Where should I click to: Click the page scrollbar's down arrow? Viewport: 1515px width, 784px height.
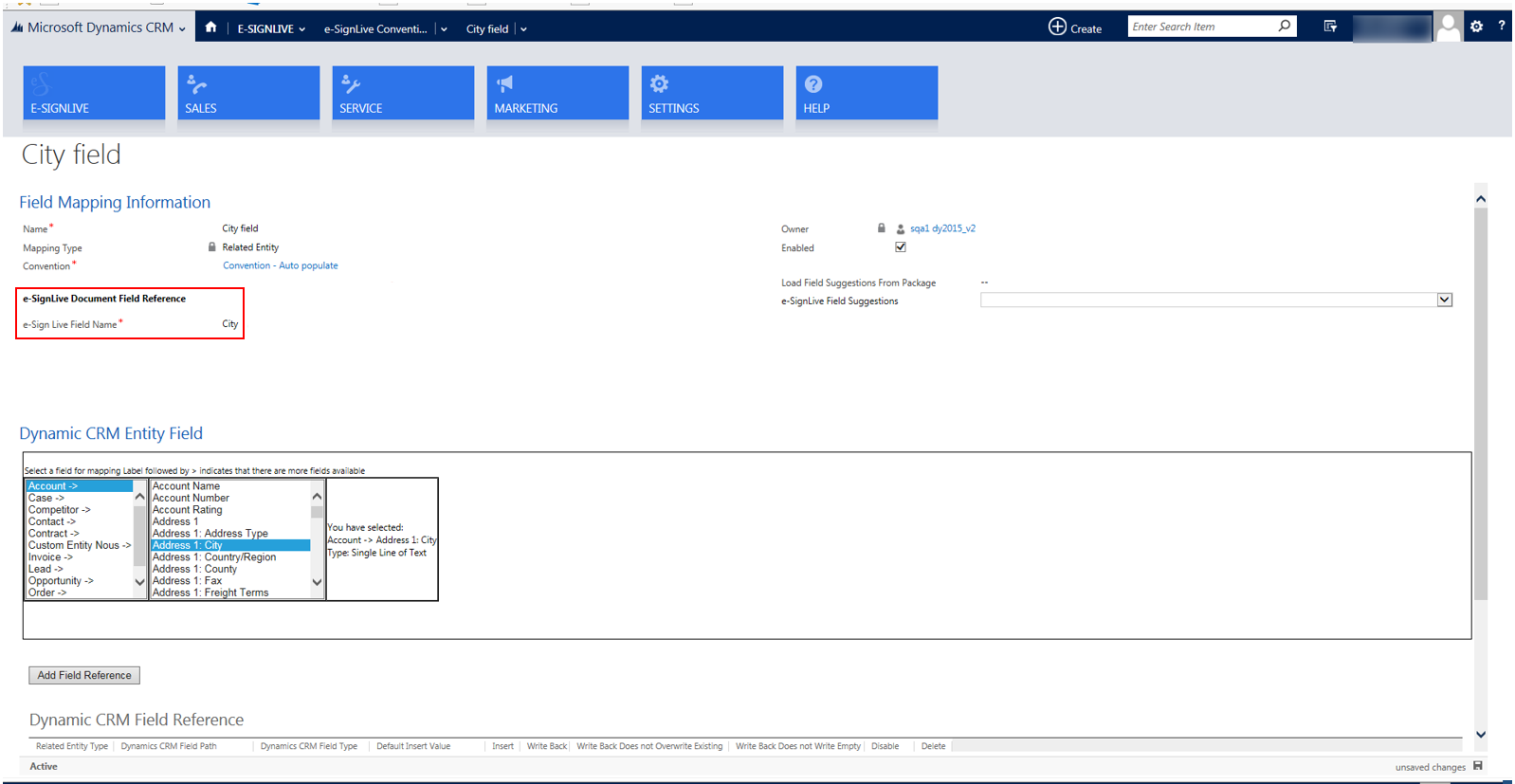(x=1481, y=735)
